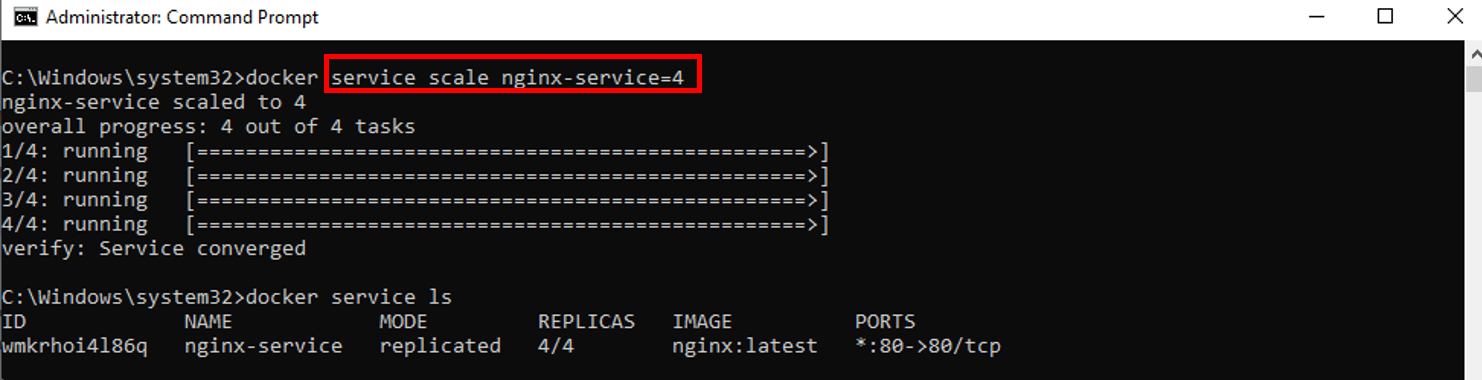Click the 'verify: Service converged' line
The width and height of the screenshot is (1482, 380).
154,248
